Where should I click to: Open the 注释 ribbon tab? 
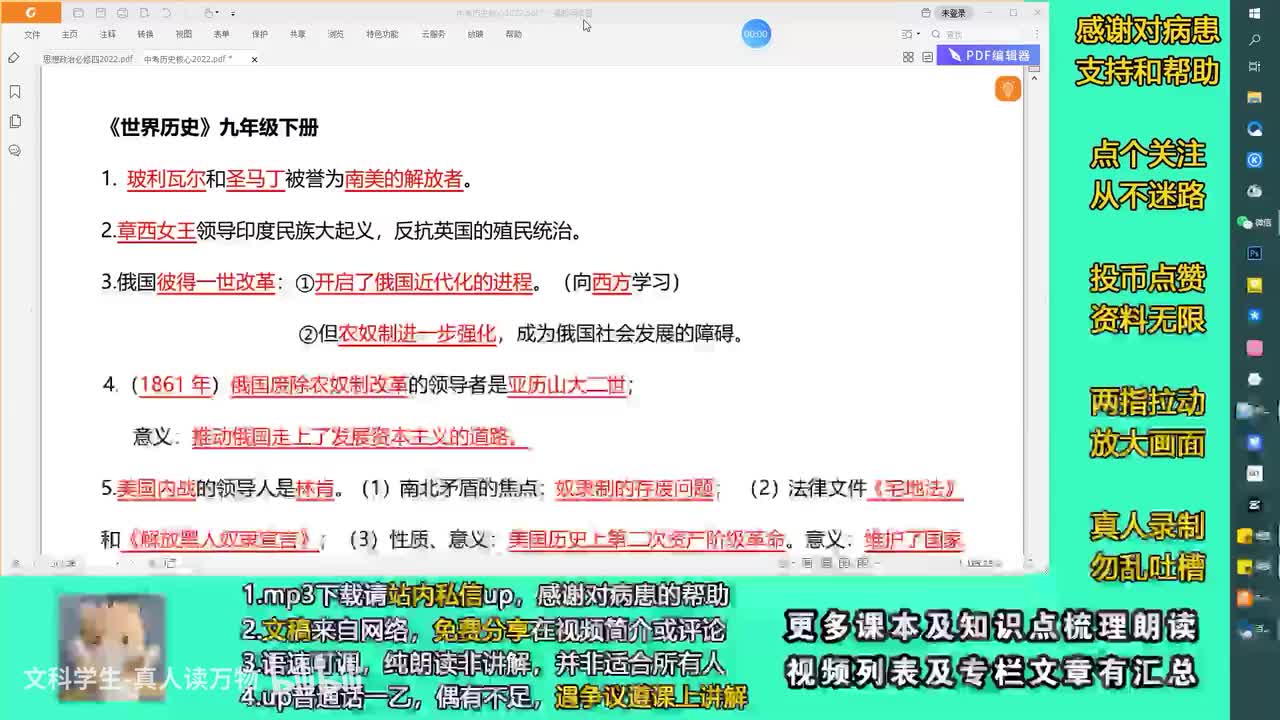(x=107, y=34)
